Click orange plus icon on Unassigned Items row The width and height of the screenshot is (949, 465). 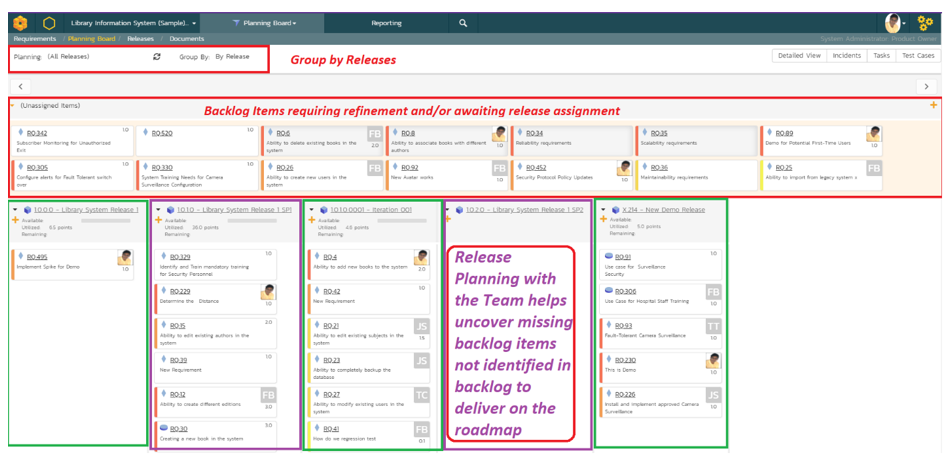click(x=933, y=105)
